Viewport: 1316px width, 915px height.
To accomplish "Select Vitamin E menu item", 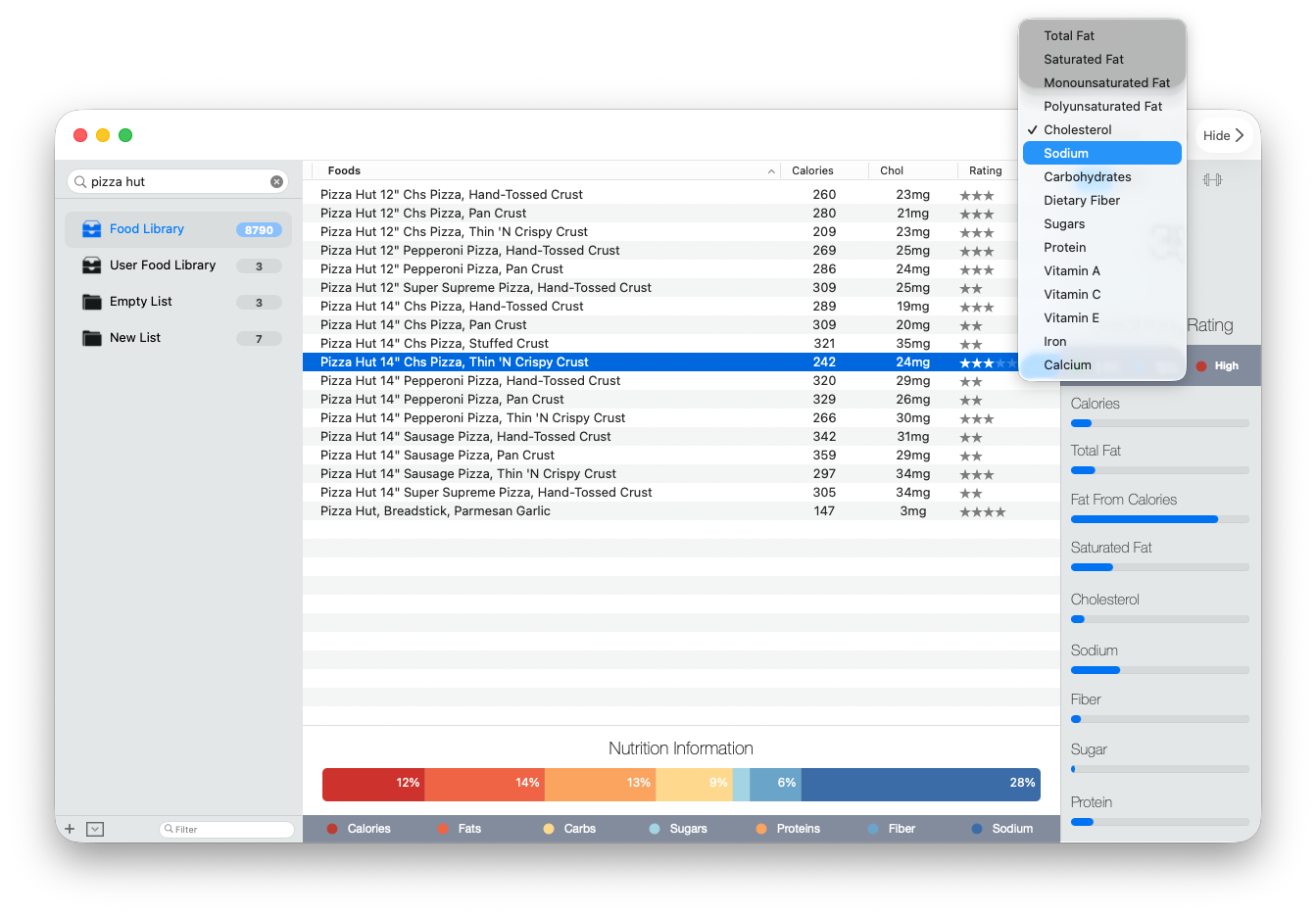I will tap(1102, 317).
